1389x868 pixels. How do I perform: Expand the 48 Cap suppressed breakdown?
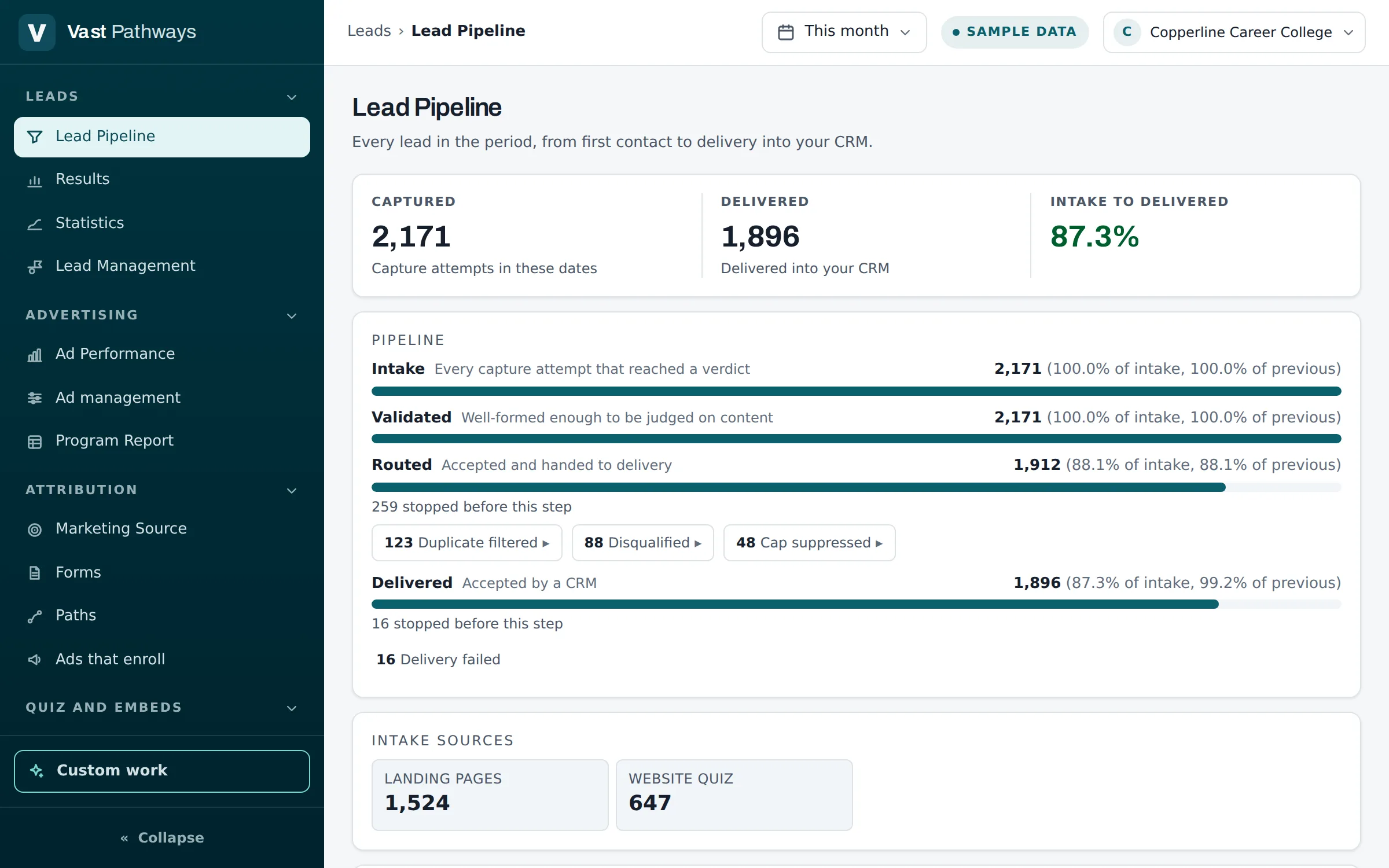[x=809, y=543]
